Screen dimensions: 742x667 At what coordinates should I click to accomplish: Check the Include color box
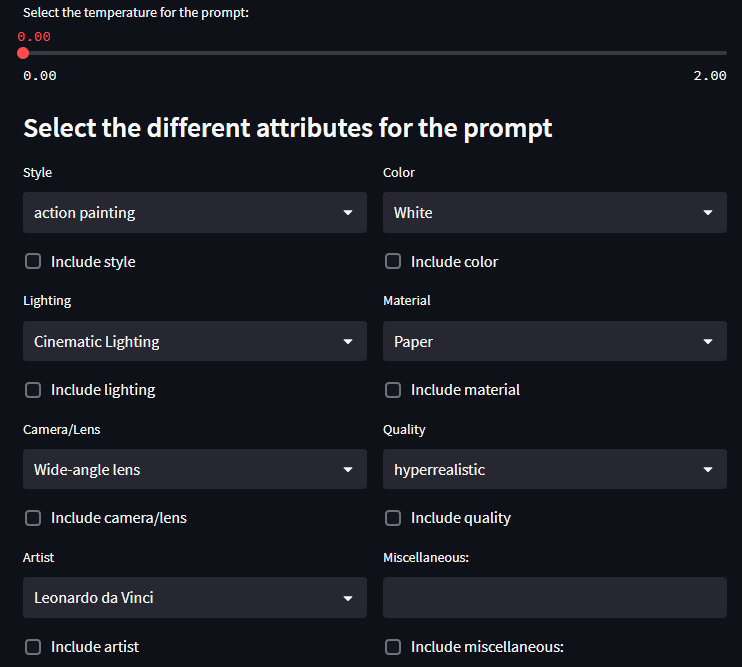coord(393,262)
